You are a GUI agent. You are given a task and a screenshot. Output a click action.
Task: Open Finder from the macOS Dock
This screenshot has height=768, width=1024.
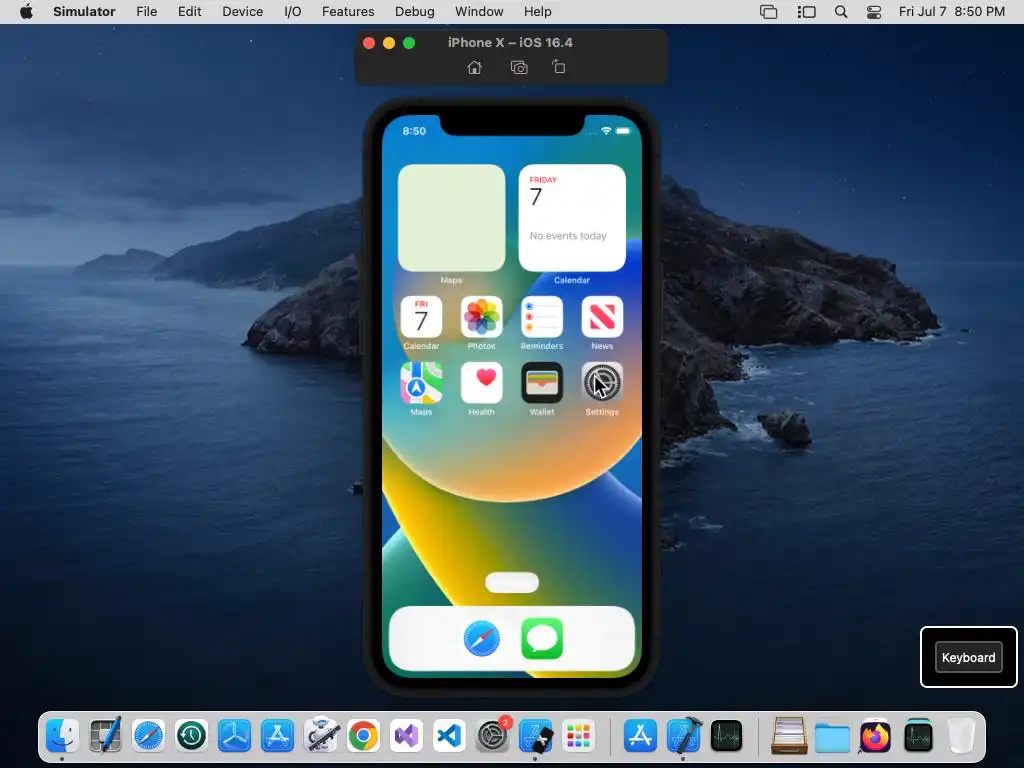62,736
